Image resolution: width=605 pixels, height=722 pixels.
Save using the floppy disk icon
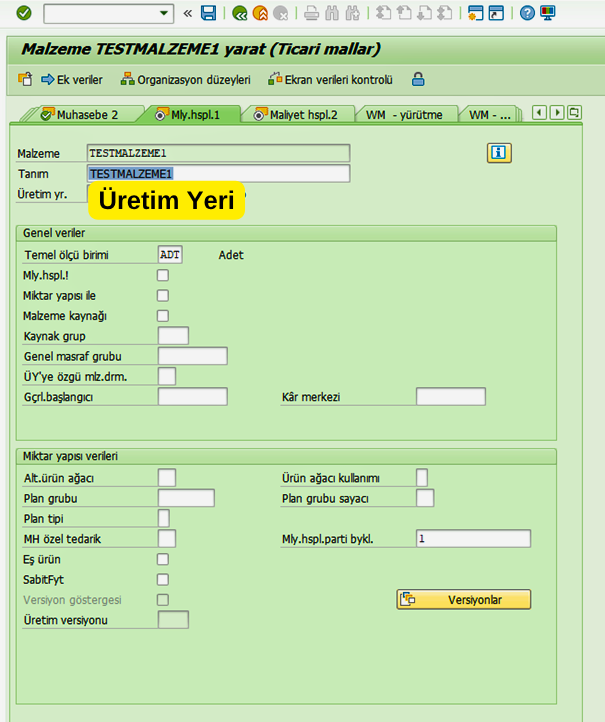(x=208, y=13)
